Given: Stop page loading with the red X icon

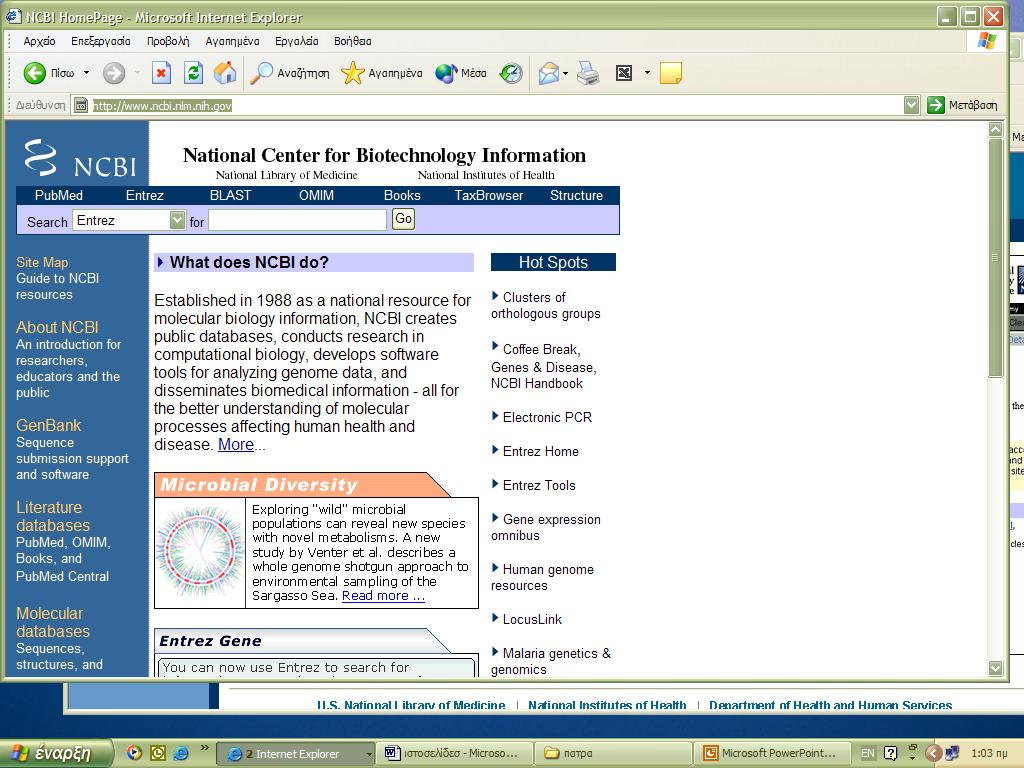Looking at the screenshot, I should click(161, 72).
